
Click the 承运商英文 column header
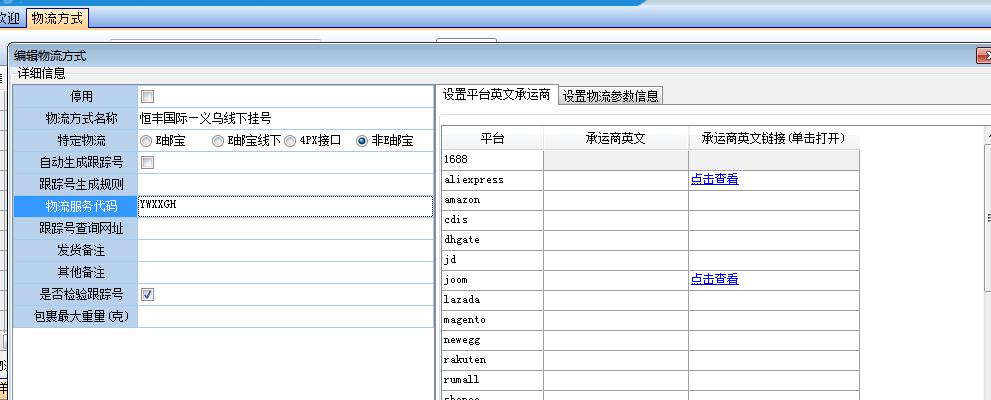(616, 138)
